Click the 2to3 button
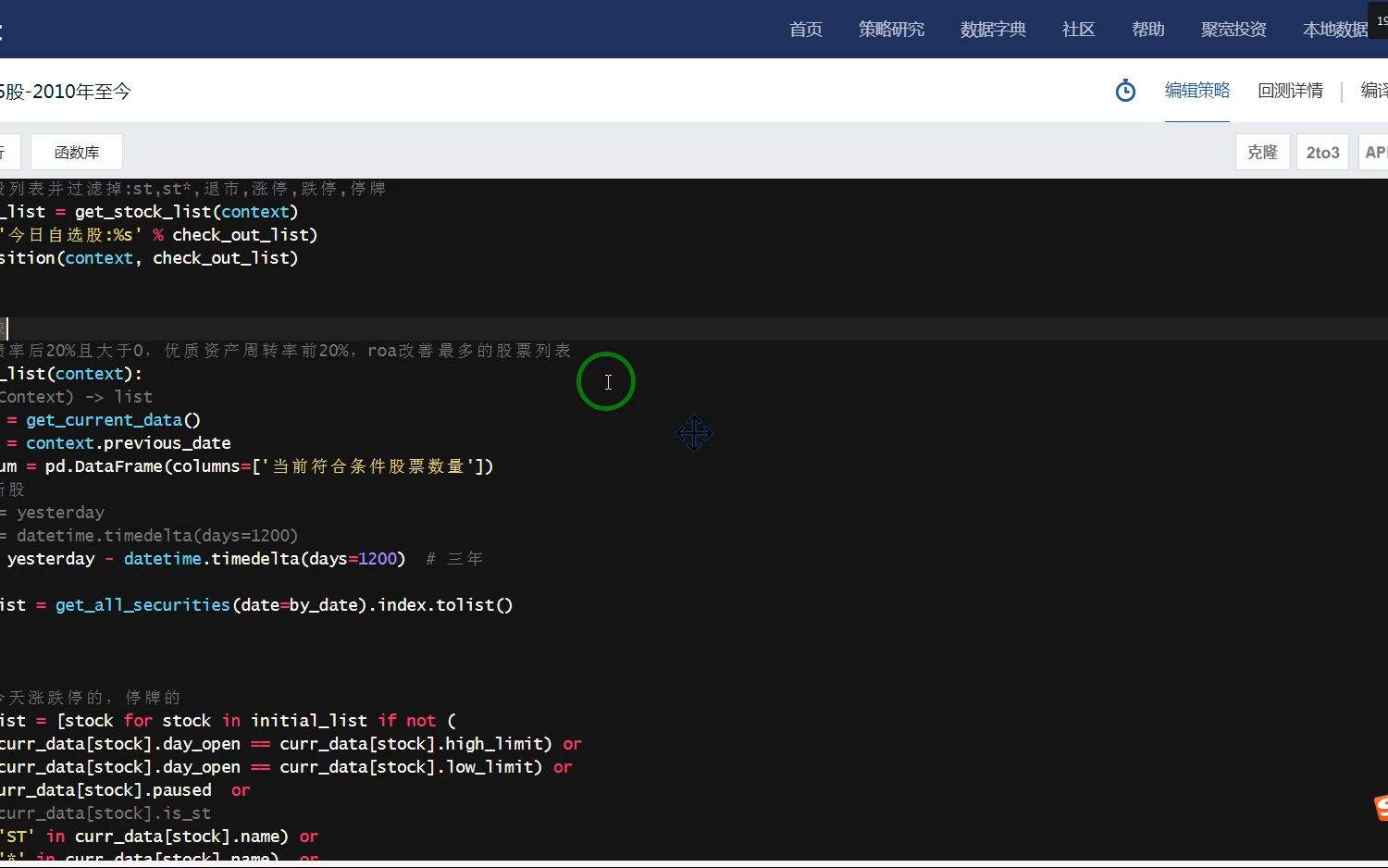This screenshot has height=868, width=1388. [1322, 152]
